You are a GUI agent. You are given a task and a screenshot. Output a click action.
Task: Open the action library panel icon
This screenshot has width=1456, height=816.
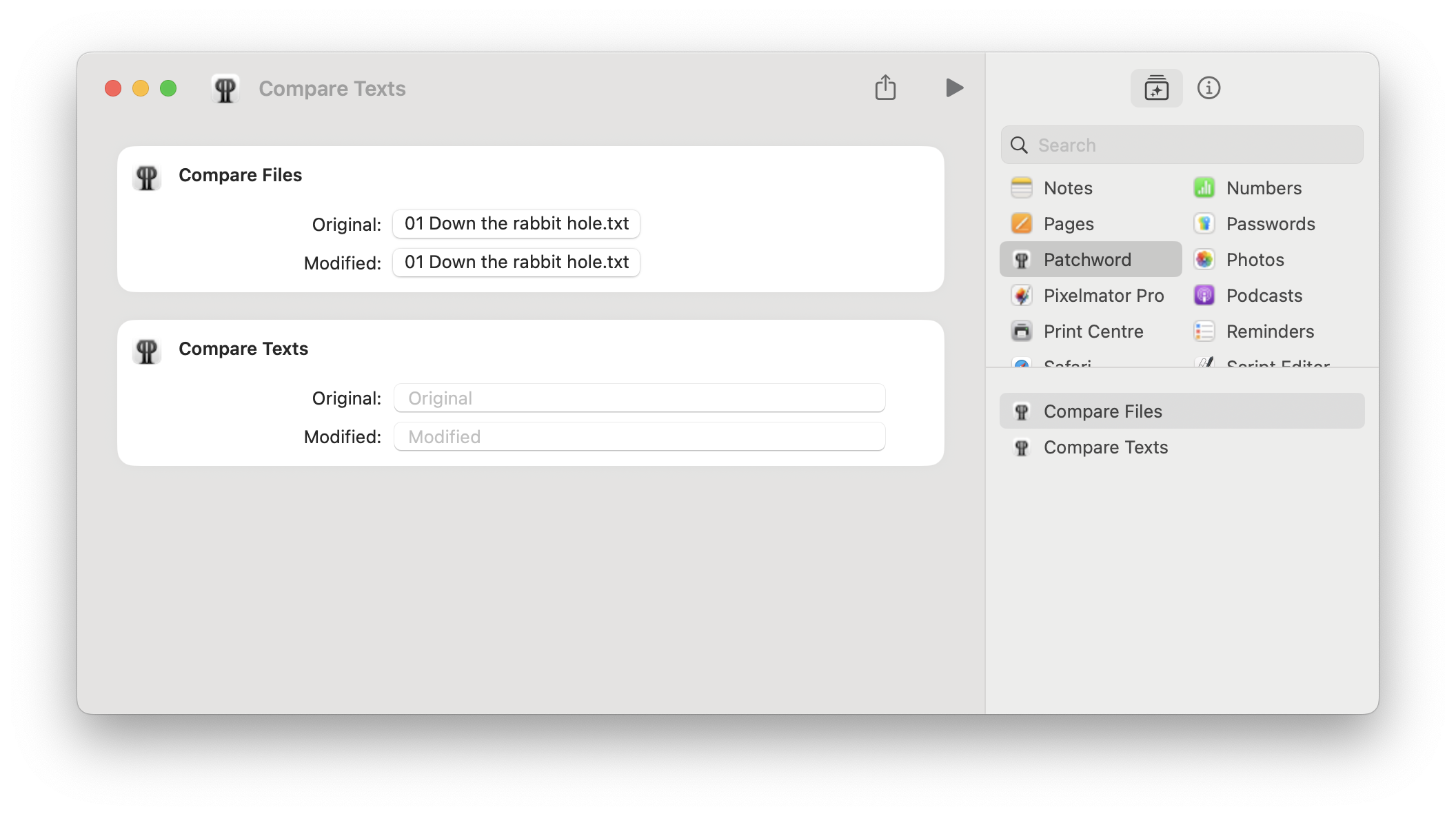(x=1156, y=88)
